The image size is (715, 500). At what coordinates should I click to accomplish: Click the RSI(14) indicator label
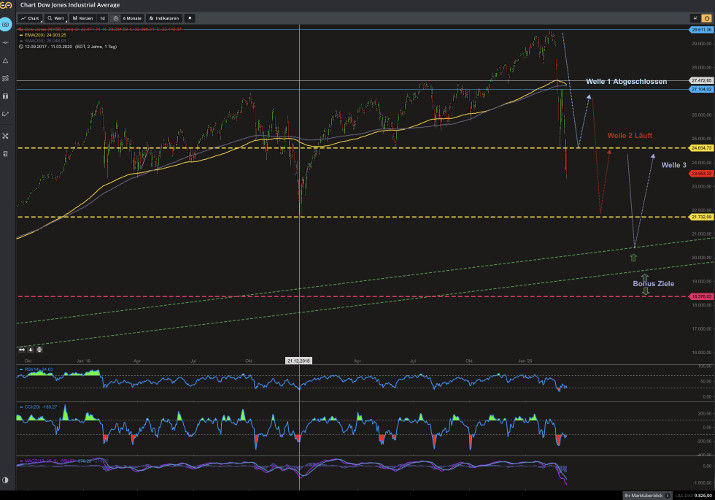[x=36, y=369]
